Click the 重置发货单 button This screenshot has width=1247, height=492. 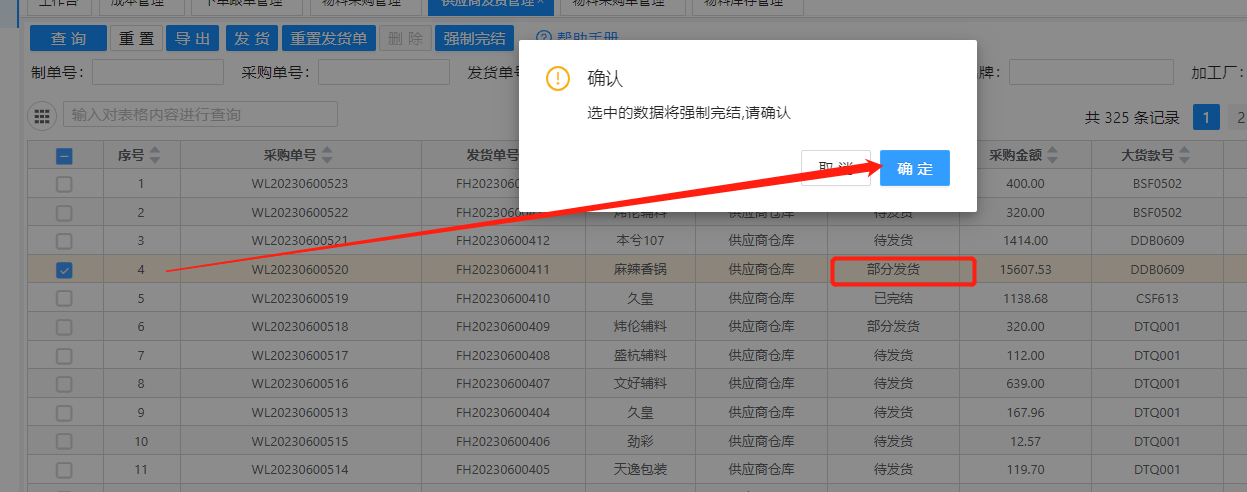328,39
